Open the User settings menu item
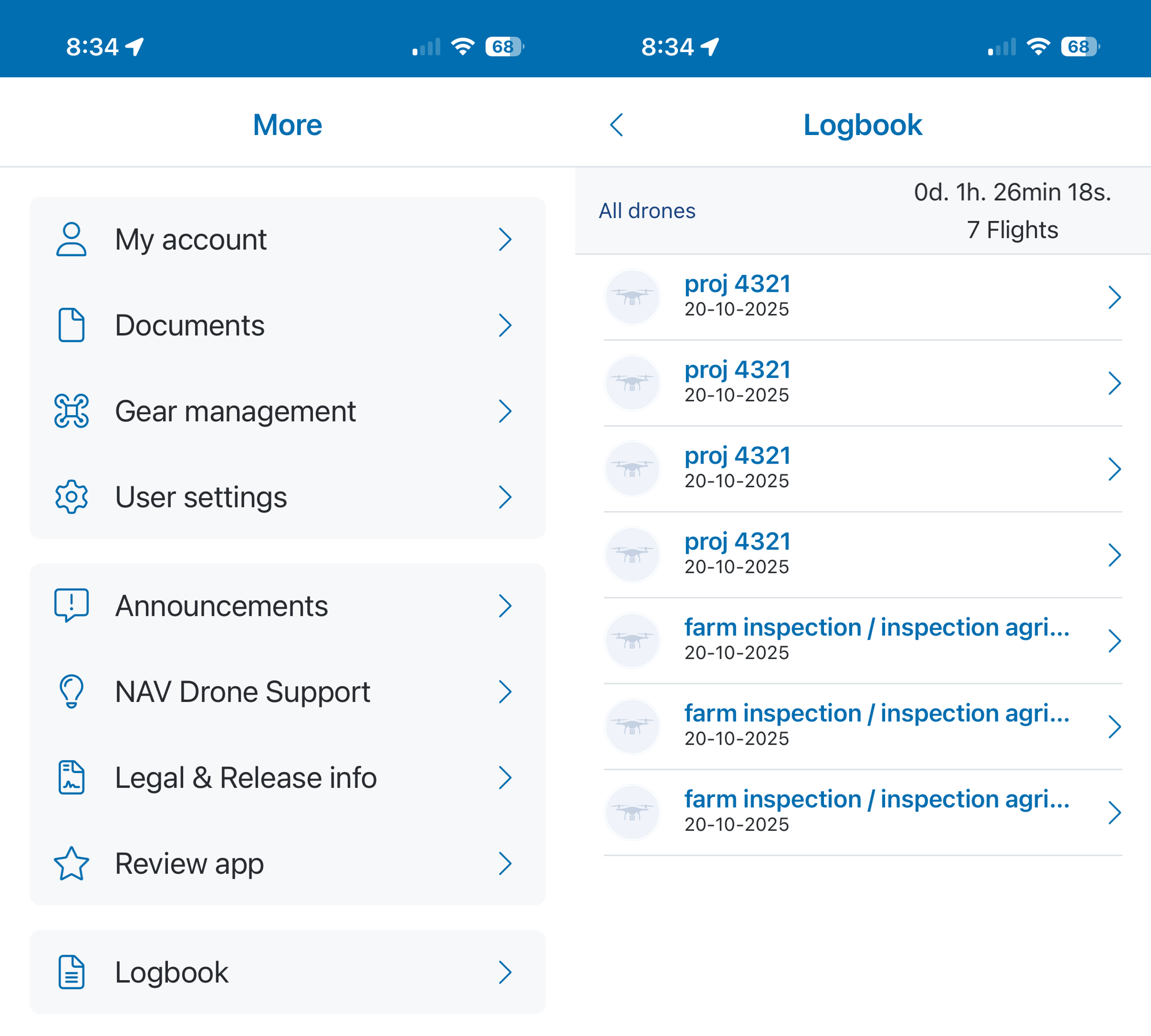The height and width of the screenshot is (1036, 1151). [200, 497]
